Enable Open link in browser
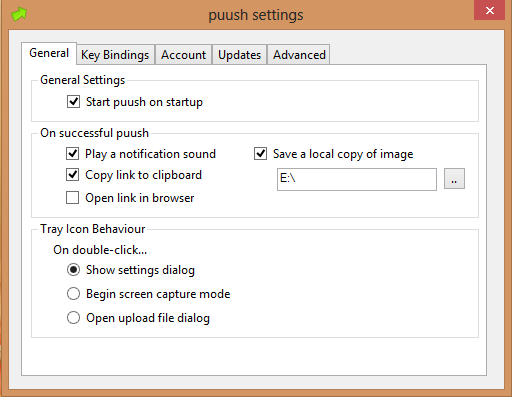Screen dimensions: 512x397 click(x=73, y=197)
